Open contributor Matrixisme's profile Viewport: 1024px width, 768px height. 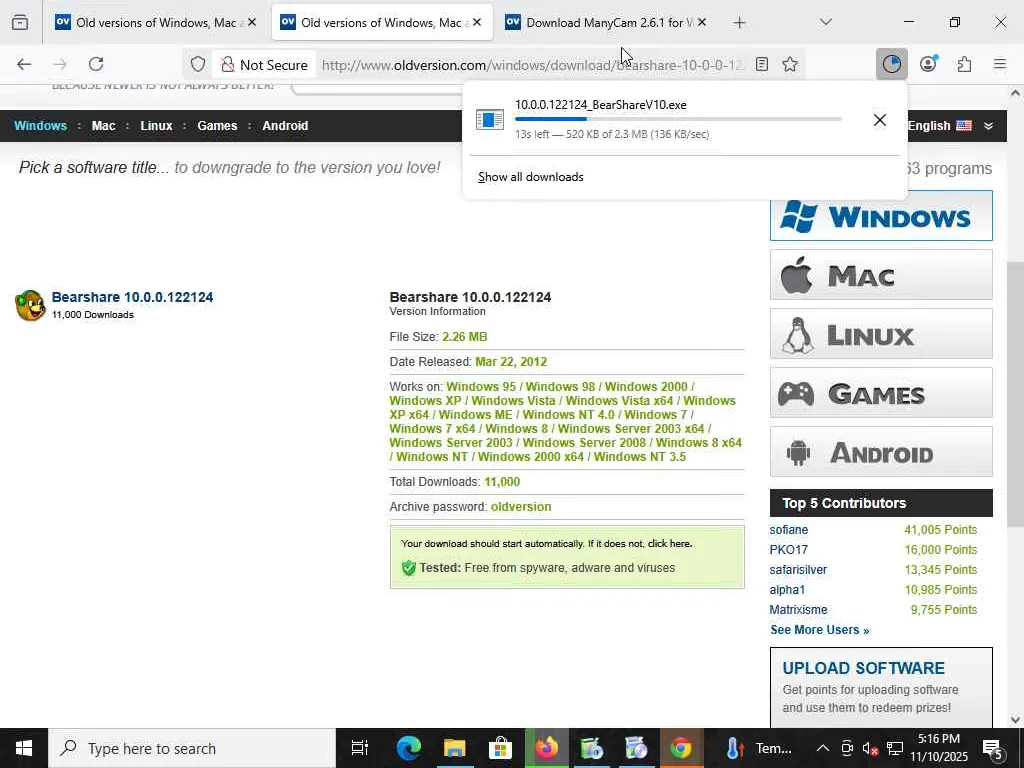pos(798,609)
